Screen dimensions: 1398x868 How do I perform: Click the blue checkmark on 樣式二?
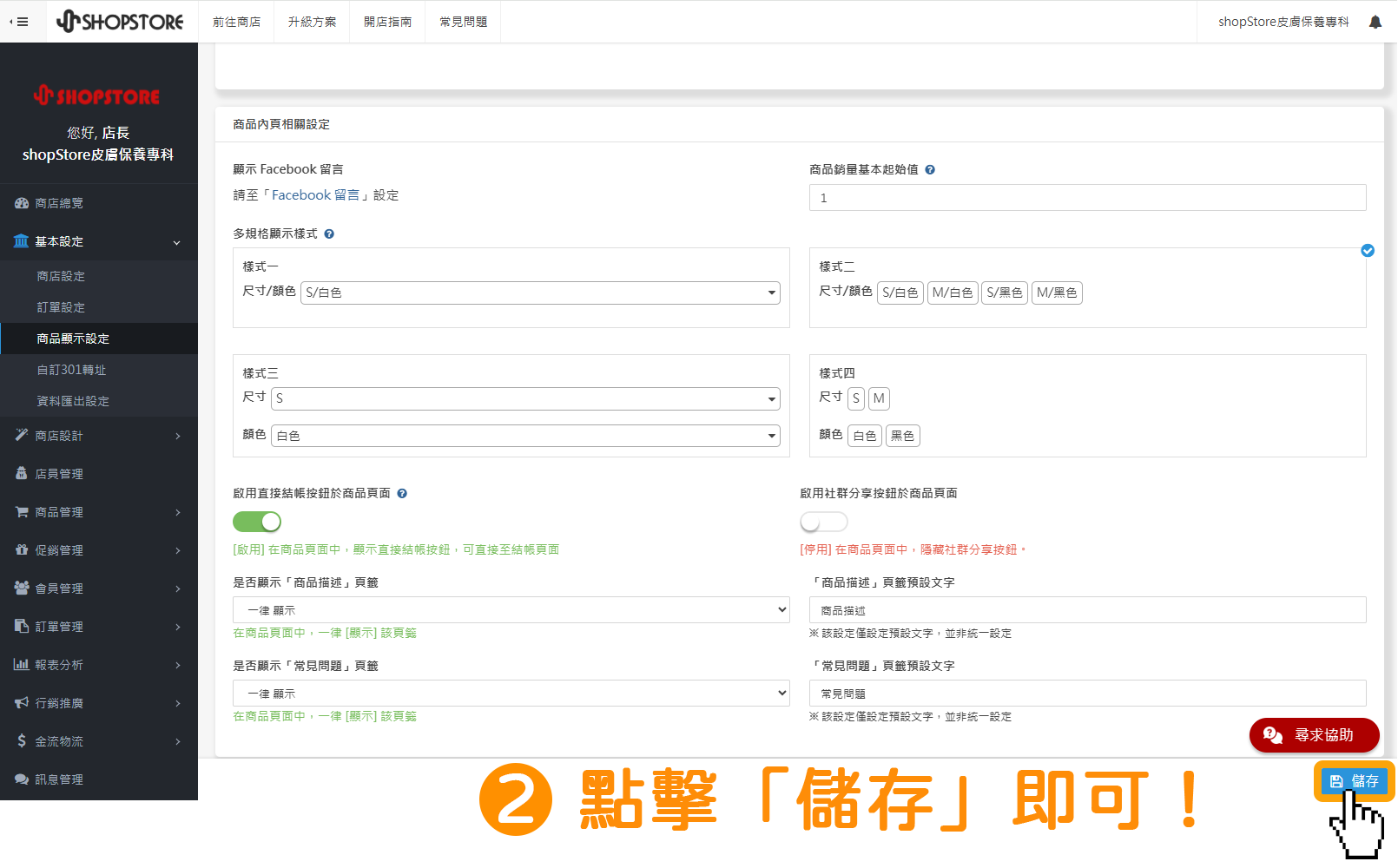(x=1368, y=250)
